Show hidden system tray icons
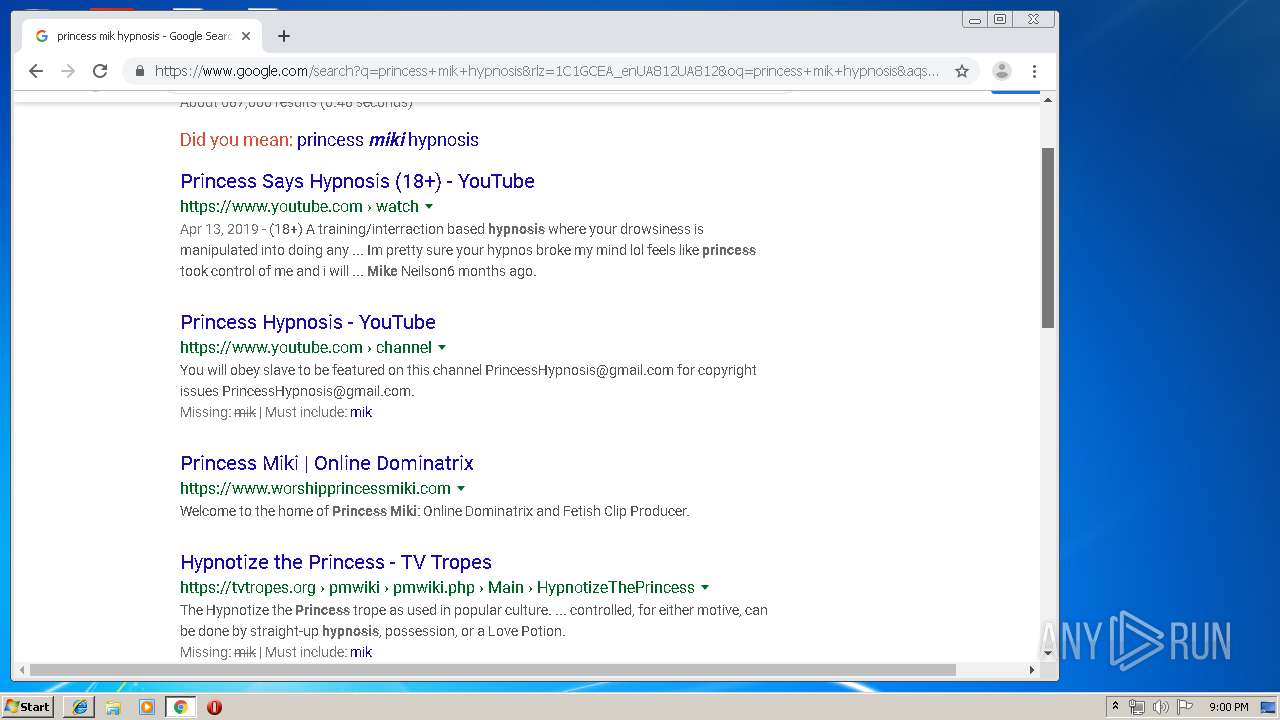The image size is (1280, 720). (1115, 707)
